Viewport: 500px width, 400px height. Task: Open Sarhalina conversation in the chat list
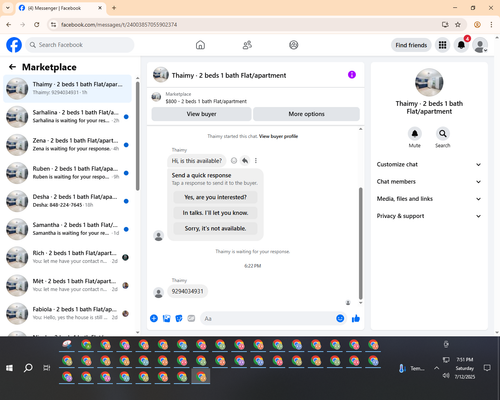68,117
